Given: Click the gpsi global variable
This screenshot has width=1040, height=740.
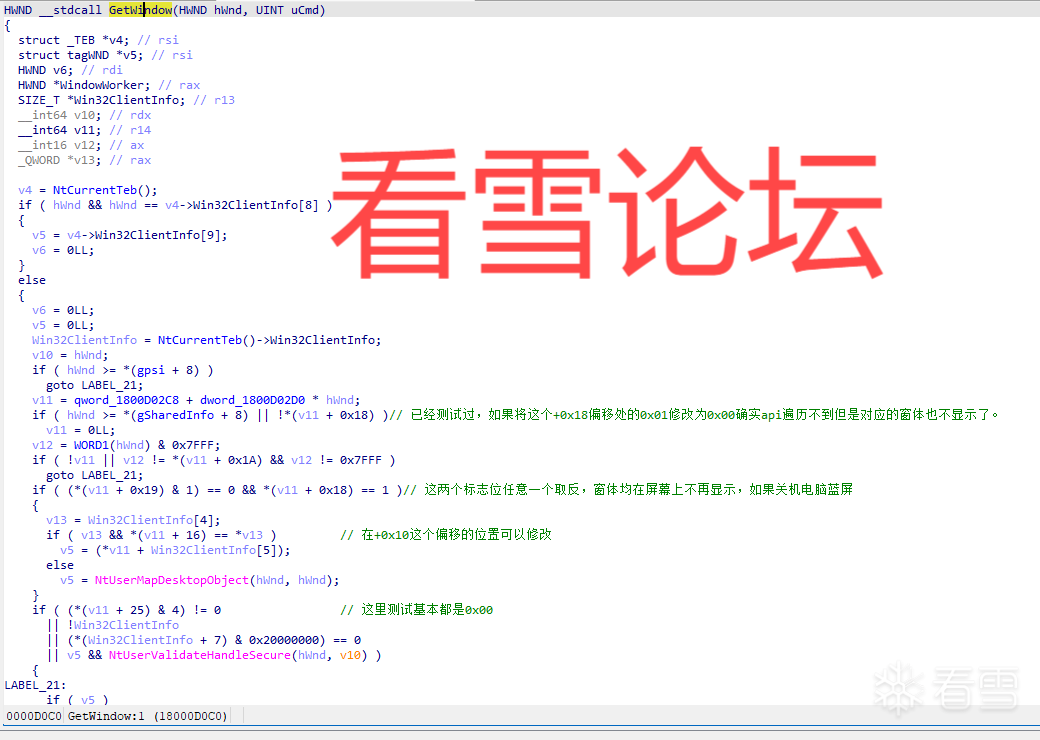Looking at the screenshot, I should pos(151,370).
